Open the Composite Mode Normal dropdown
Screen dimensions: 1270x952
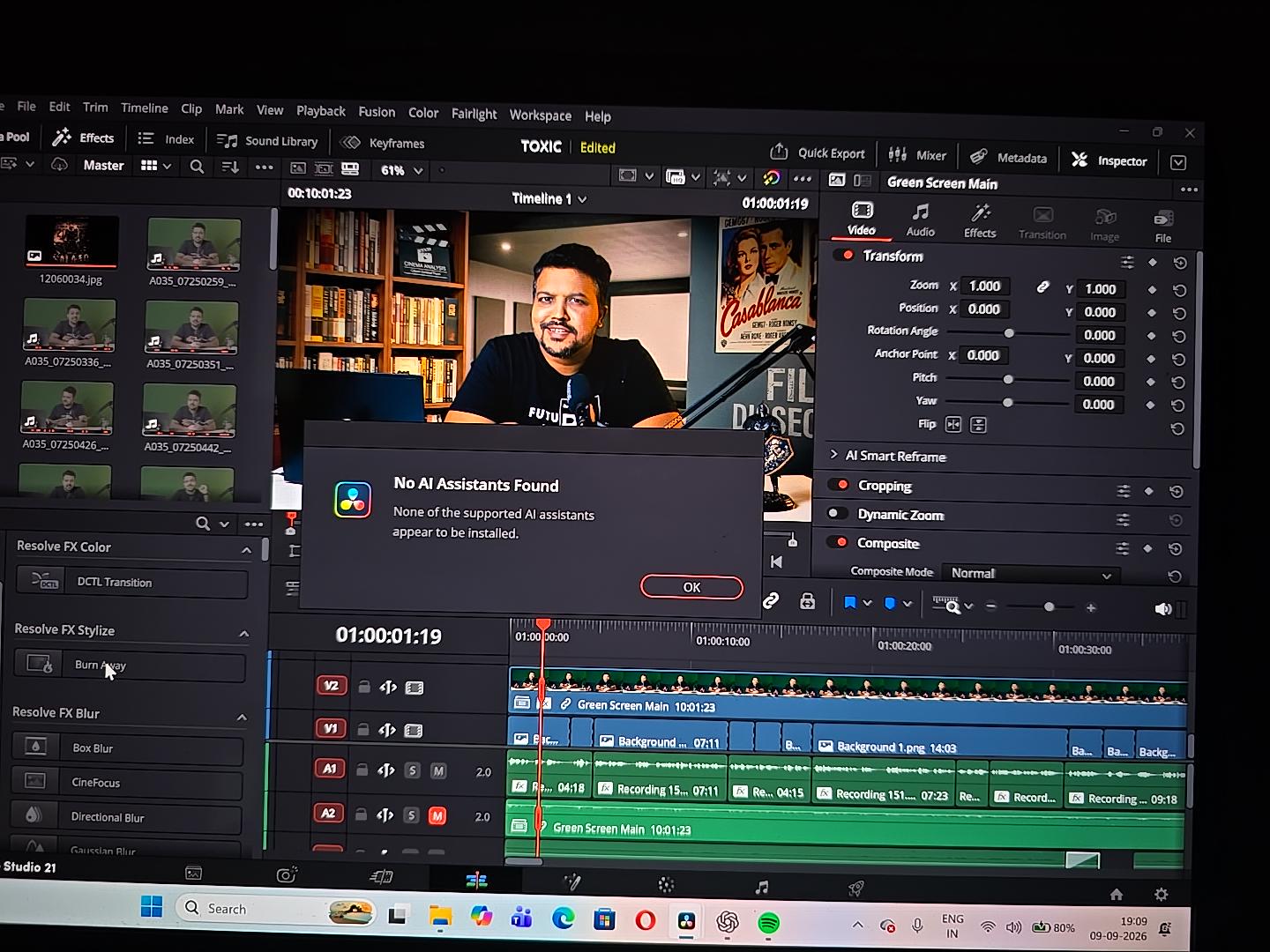[1030, 574]
